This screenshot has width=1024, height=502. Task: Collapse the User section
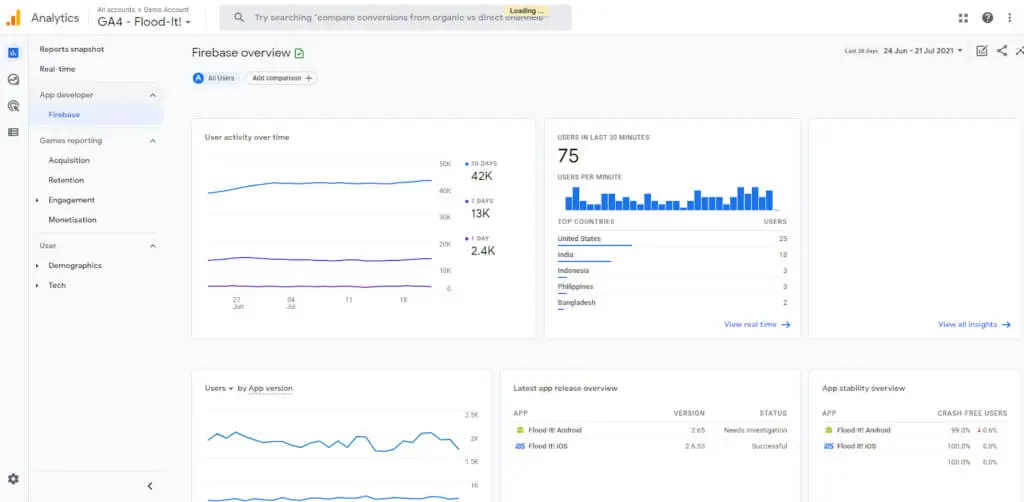coord(153,246)
